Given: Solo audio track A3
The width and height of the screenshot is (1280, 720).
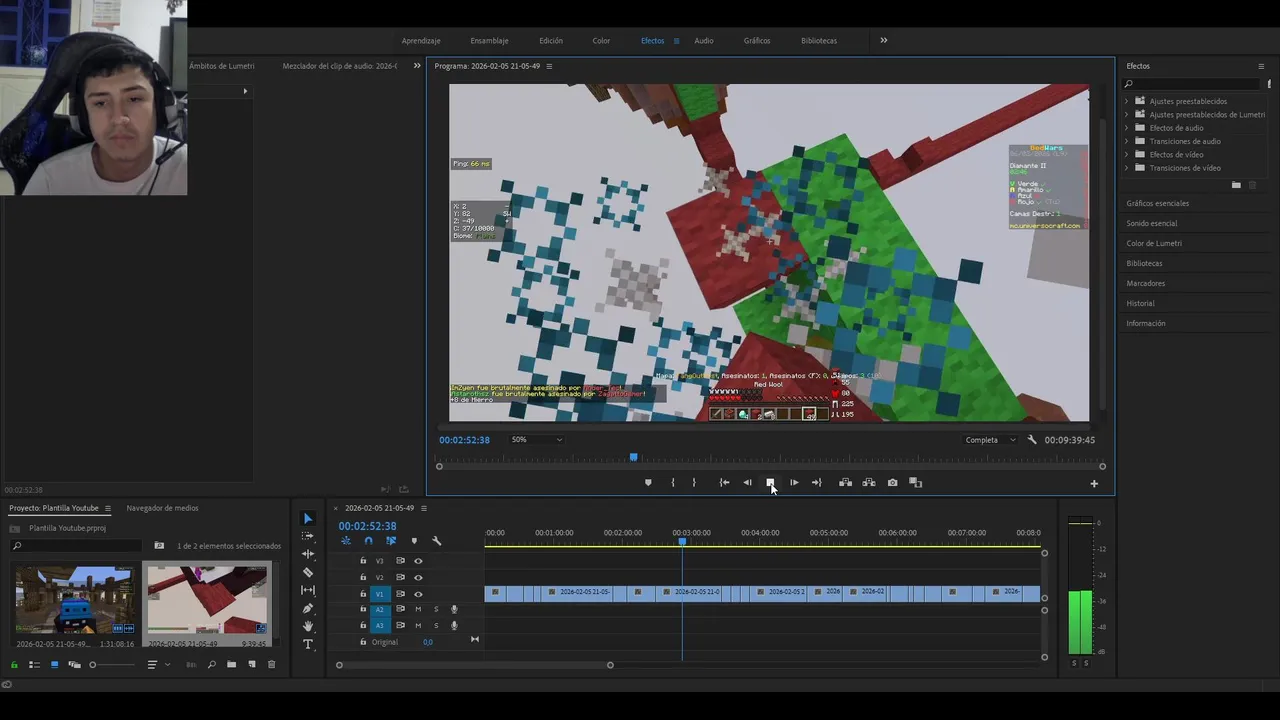Looking at the screenshot, I should point(436,625).
